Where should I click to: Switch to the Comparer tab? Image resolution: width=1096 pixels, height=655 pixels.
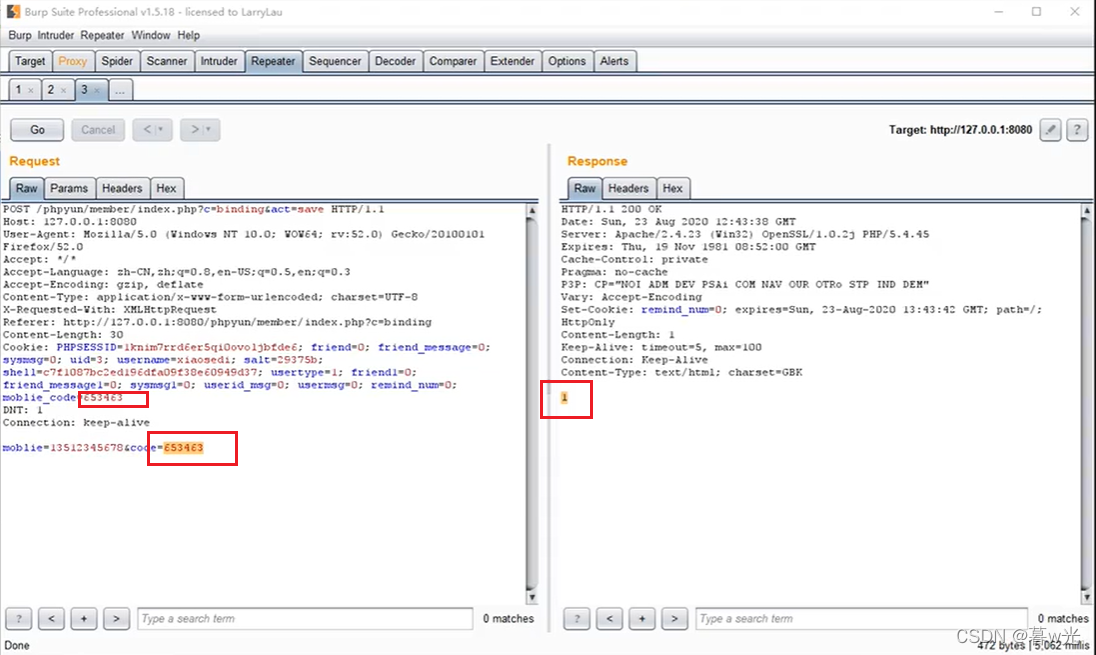[453, 61]
